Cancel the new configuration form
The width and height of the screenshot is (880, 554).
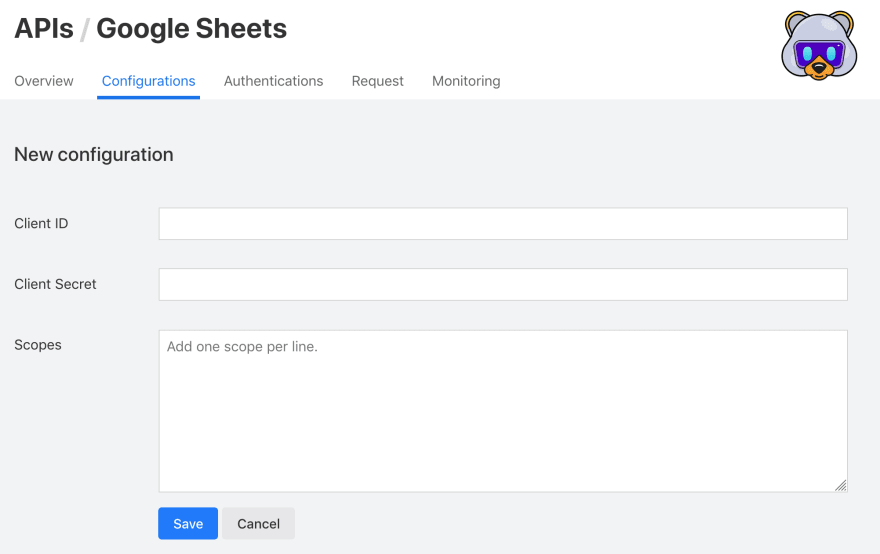[258, 524]
